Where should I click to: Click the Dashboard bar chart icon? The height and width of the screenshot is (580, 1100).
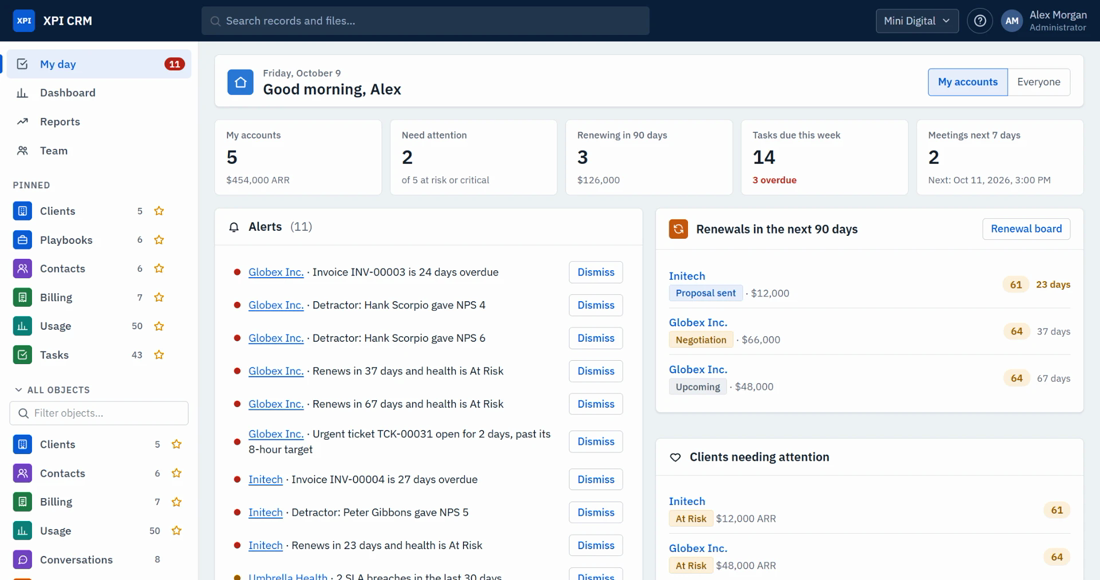point(22,93)
